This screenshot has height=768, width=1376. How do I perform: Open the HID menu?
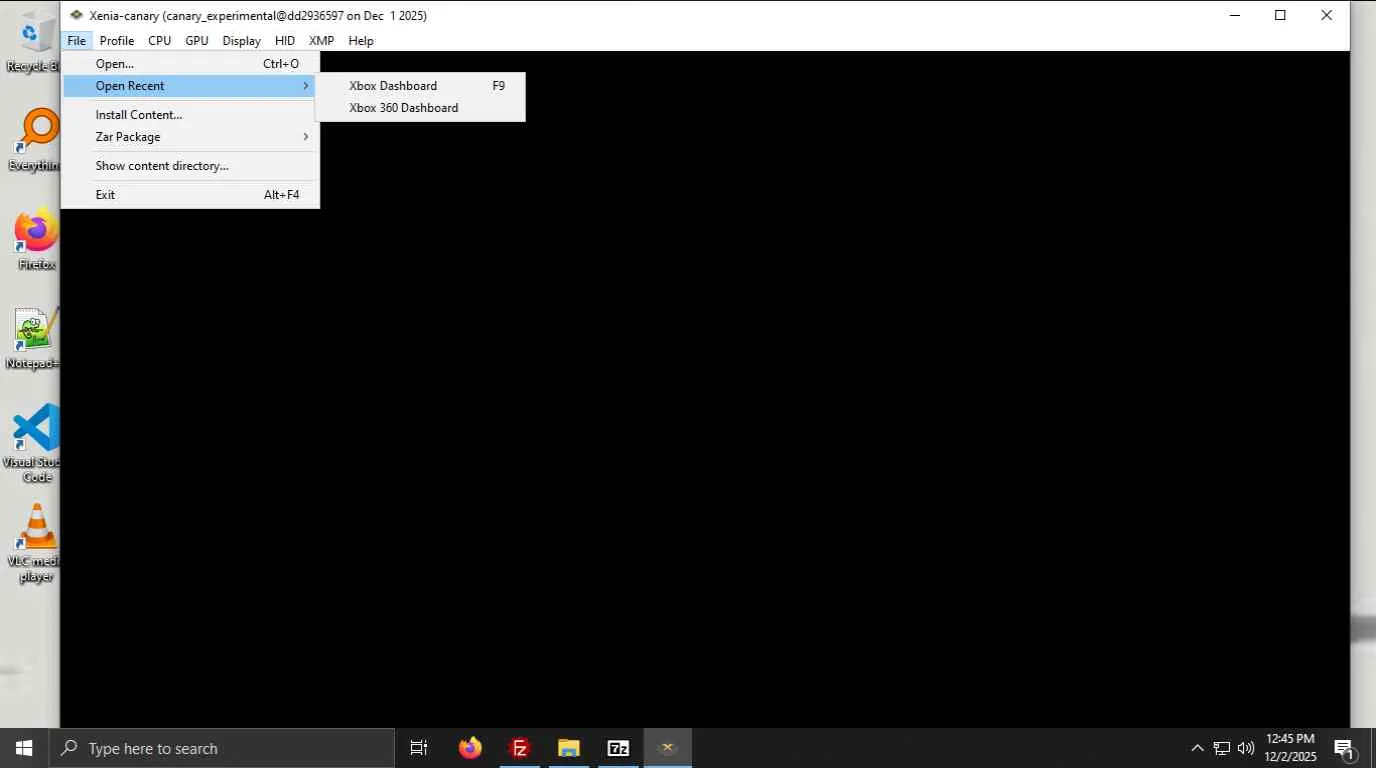pos(285,41)
